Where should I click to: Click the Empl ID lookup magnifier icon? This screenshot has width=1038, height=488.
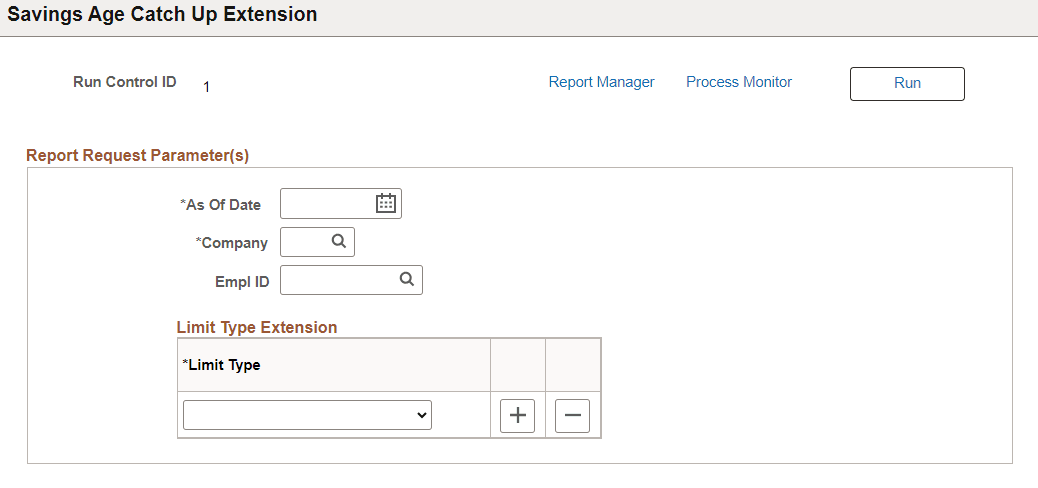pos(407,280)
